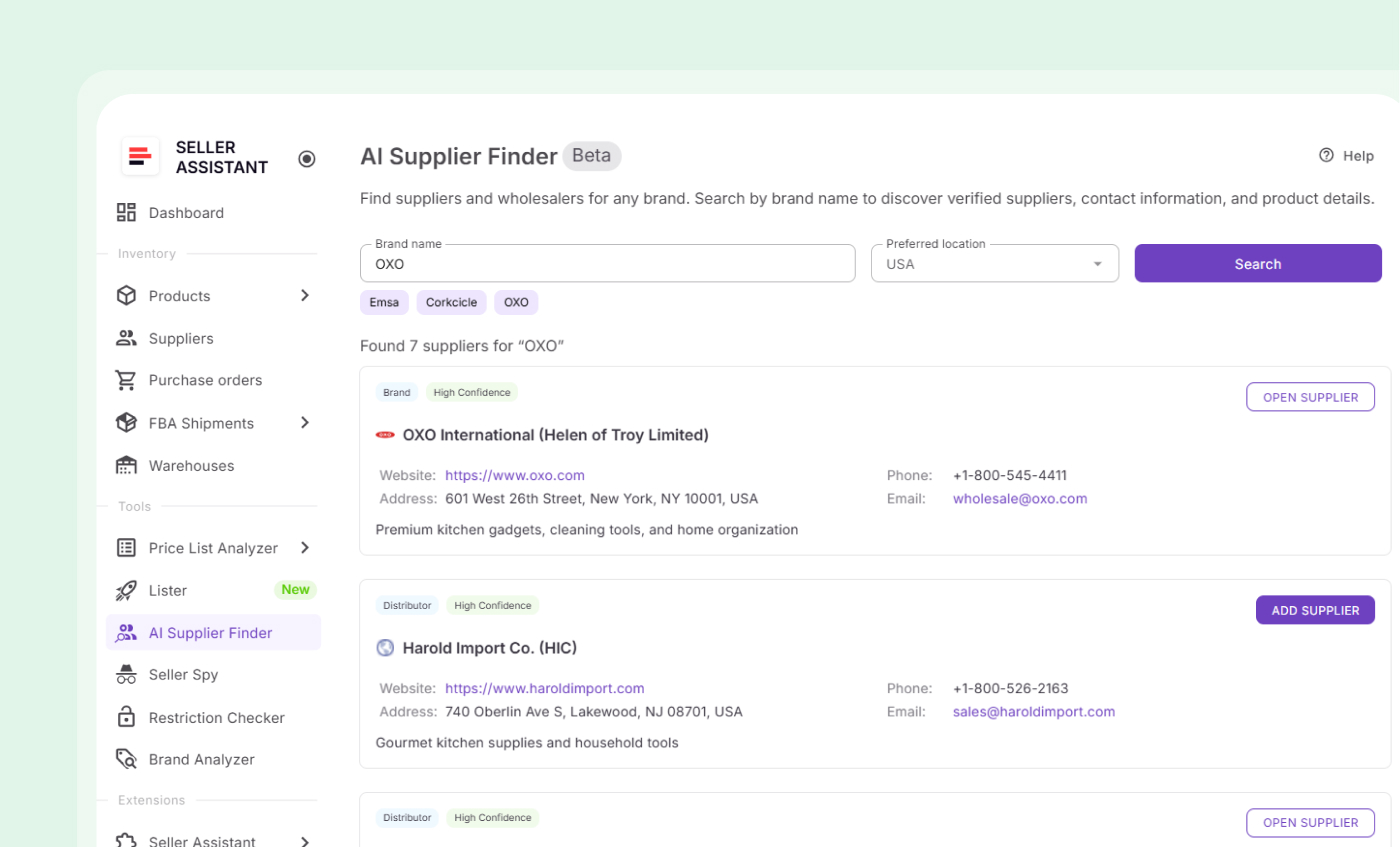This screenshot has height=847, width=1400.
Task: Click the Search button
Action: pos(1257,263)
